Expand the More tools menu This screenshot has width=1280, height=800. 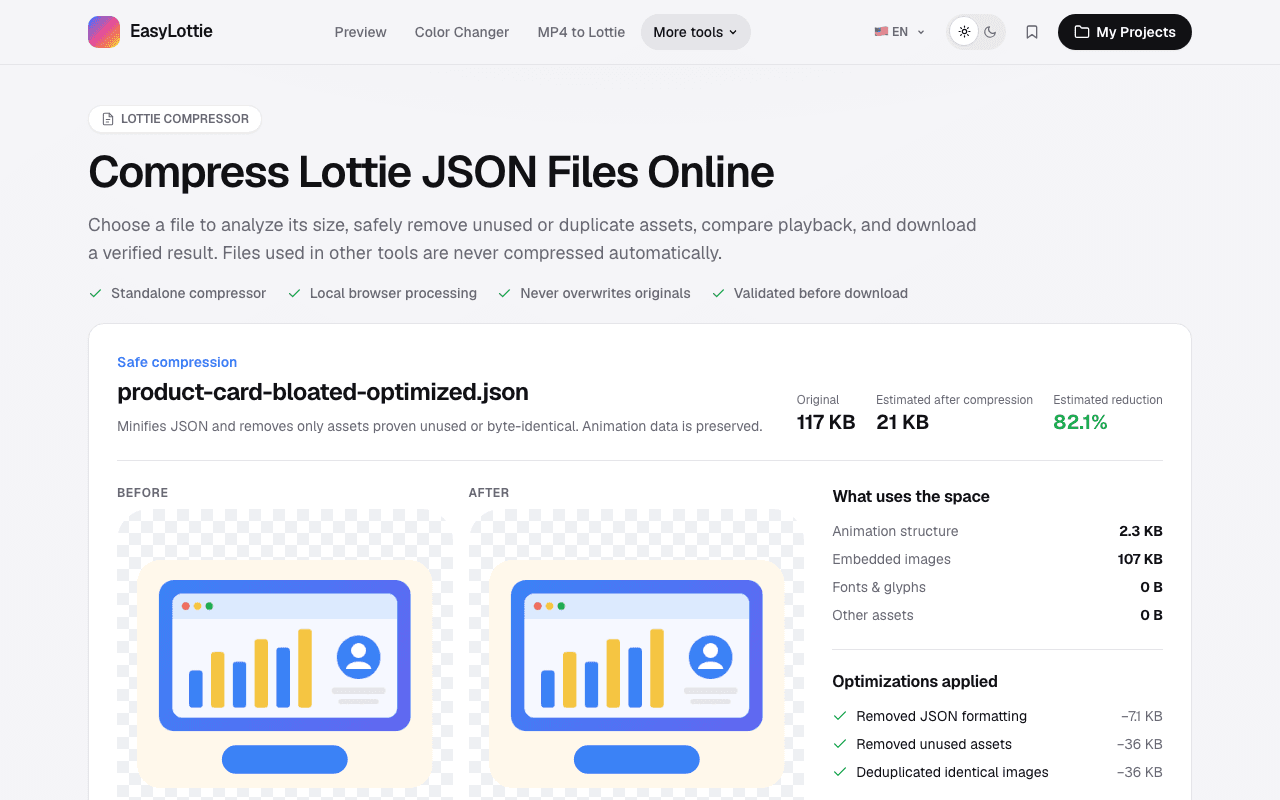click(x=696, y=32)
